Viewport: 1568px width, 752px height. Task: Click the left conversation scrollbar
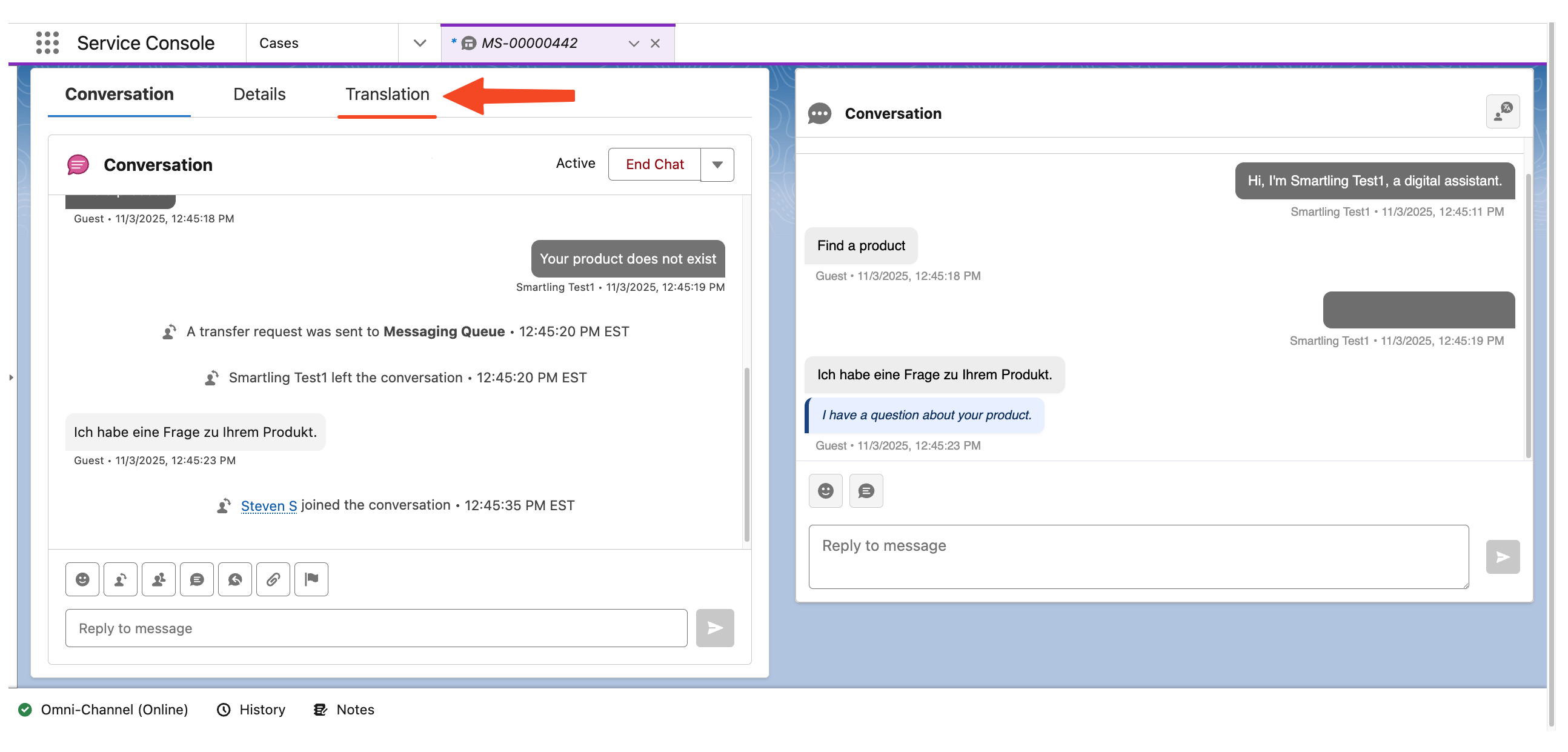(746, 454)
